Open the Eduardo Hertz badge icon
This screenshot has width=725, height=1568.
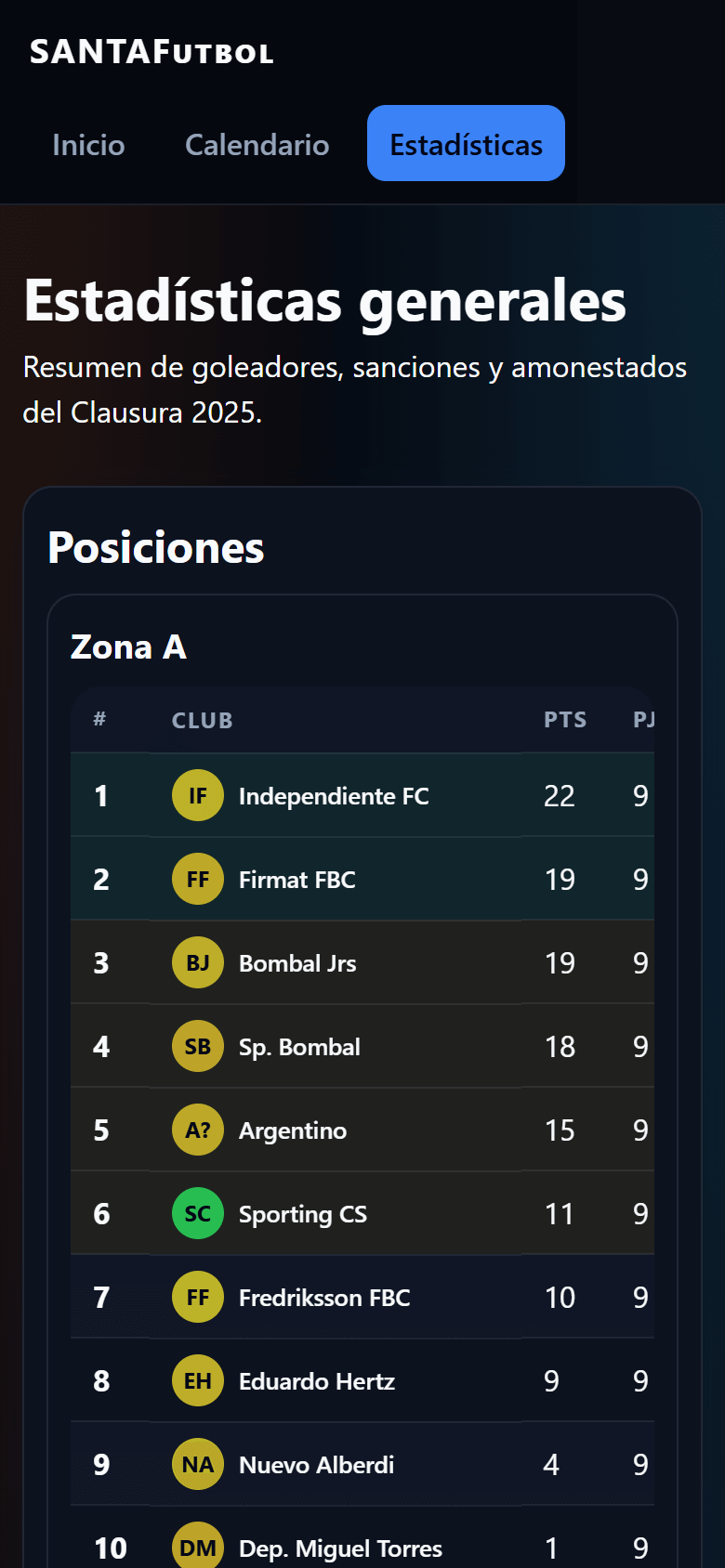(x=197, y=1380)
